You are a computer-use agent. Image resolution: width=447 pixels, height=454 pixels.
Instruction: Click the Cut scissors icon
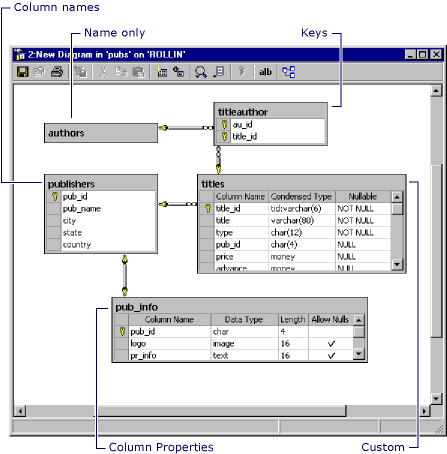(x=103, y=72)
